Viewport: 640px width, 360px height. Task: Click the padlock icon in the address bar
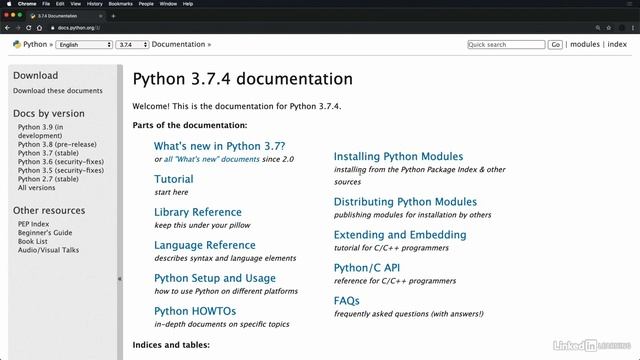[53, 28]
